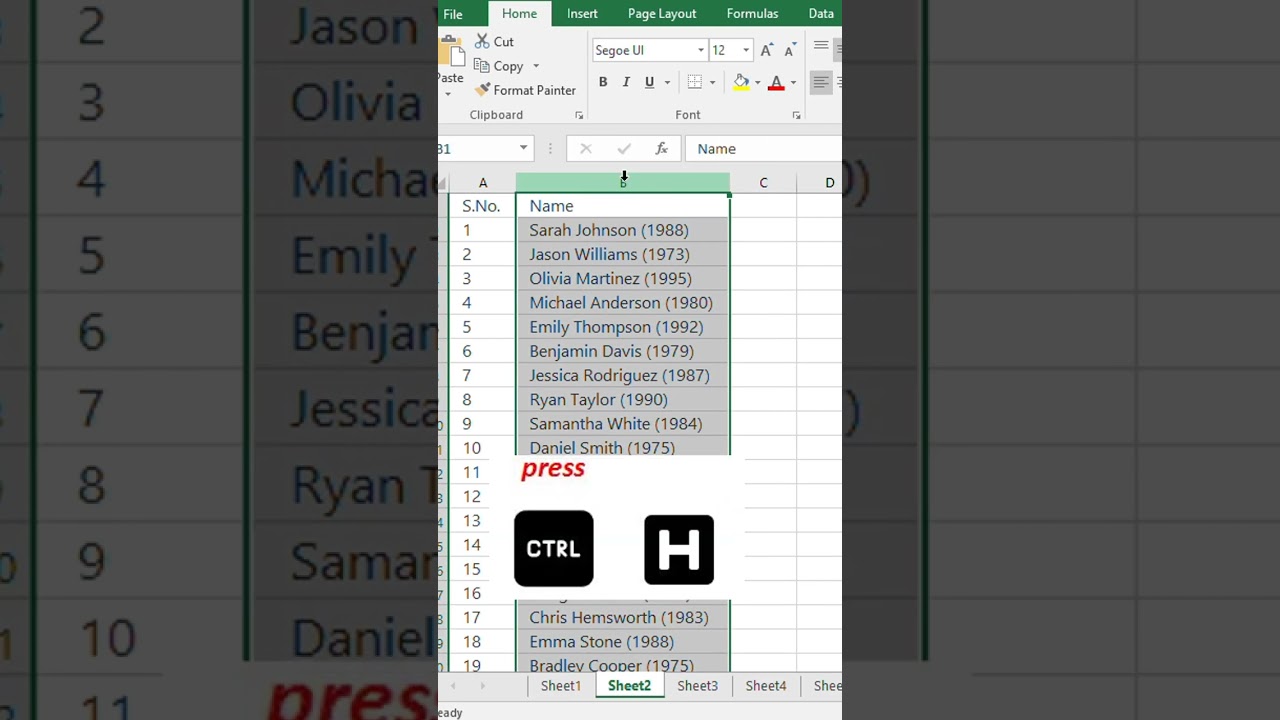1280x720 pixels.
Task: Toggle Bold formatting
Action: pyautogui.click(x=603, y=82)
